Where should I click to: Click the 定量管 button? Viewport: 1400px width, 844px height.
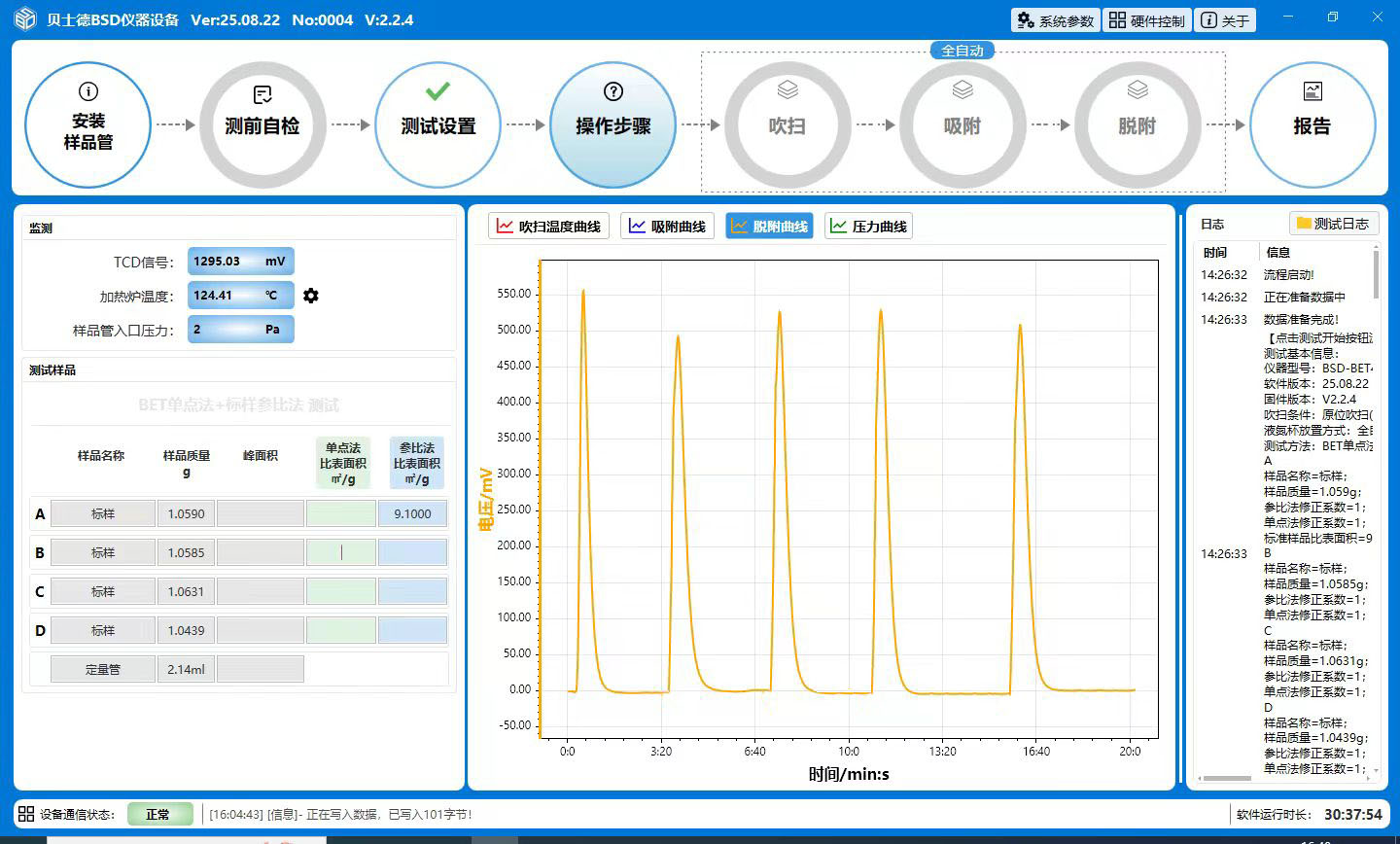click(103, 669)
